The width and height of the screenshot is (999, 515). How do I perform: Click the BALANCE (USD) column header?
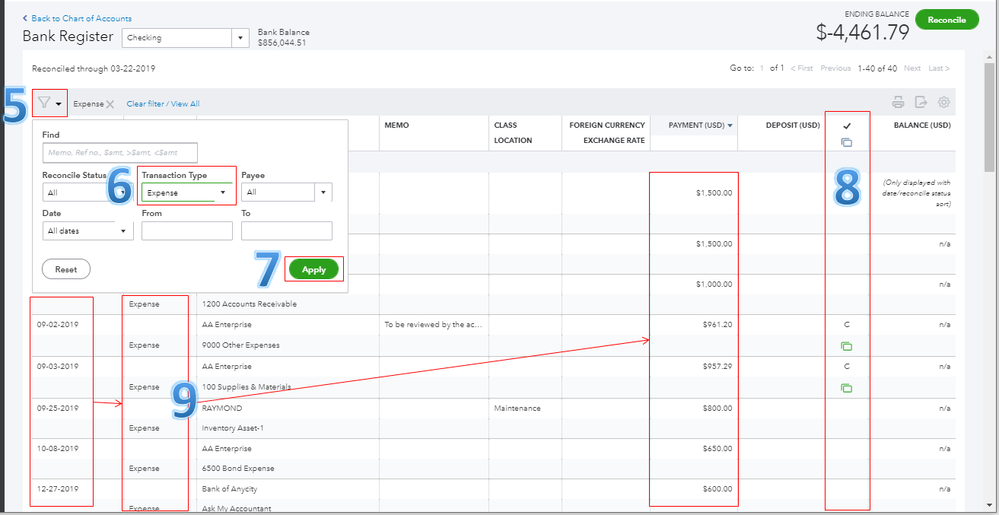pos(922,125)
